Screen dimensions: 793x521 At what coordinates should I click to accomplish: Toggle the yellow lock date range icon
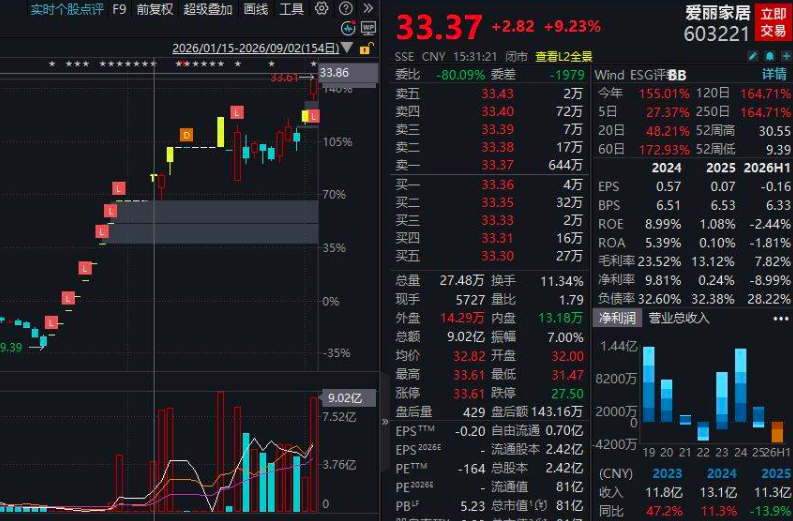366,49
